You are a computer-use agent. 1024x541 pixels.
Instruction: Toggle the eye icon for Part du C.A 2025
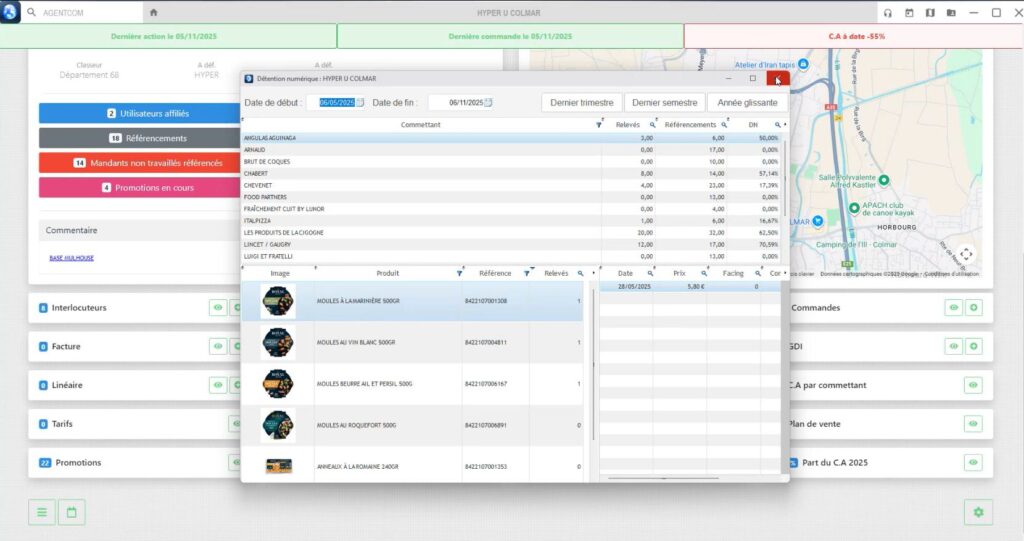click(974, 463)
